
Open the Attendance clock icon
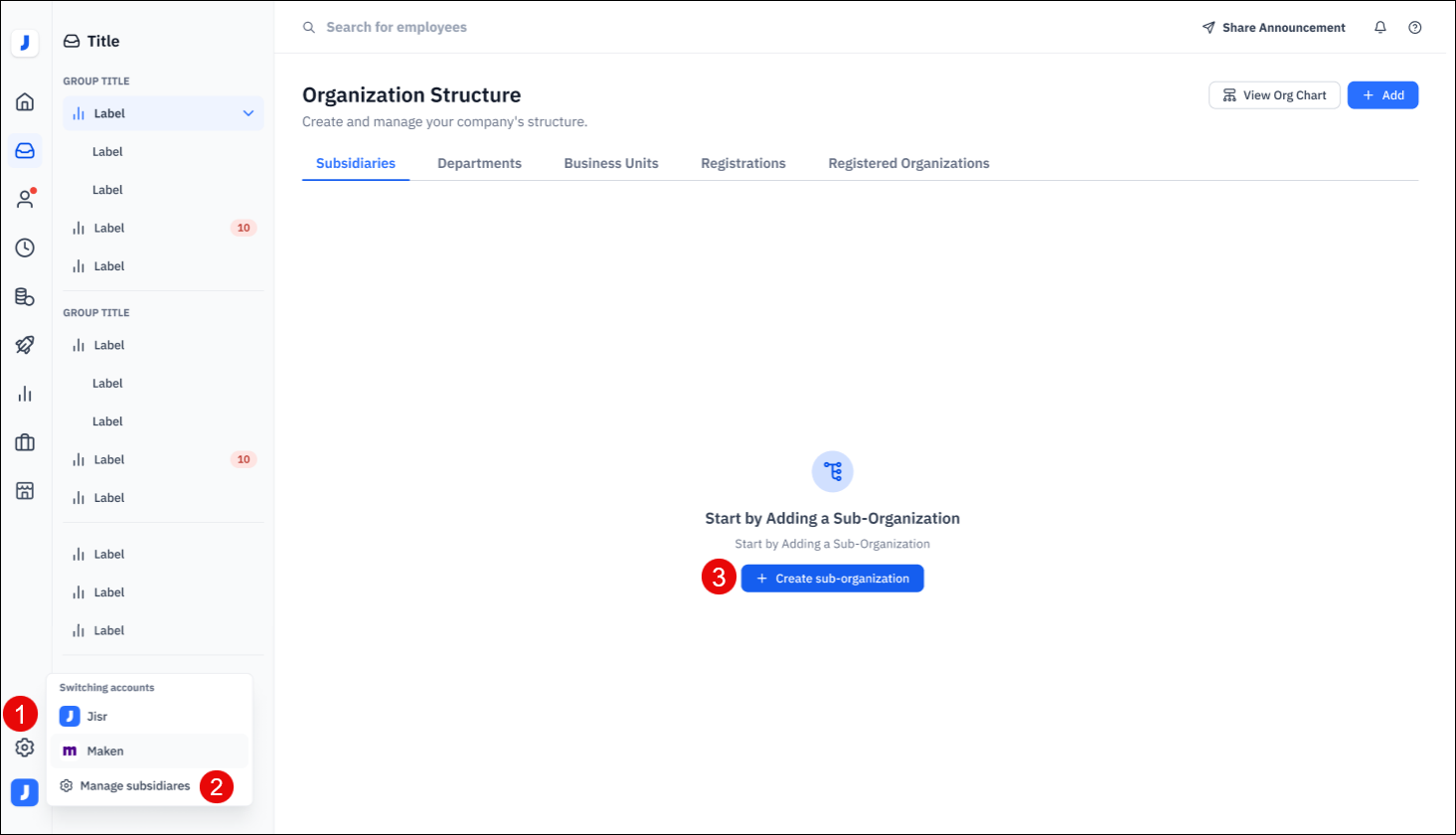[24, 248]
